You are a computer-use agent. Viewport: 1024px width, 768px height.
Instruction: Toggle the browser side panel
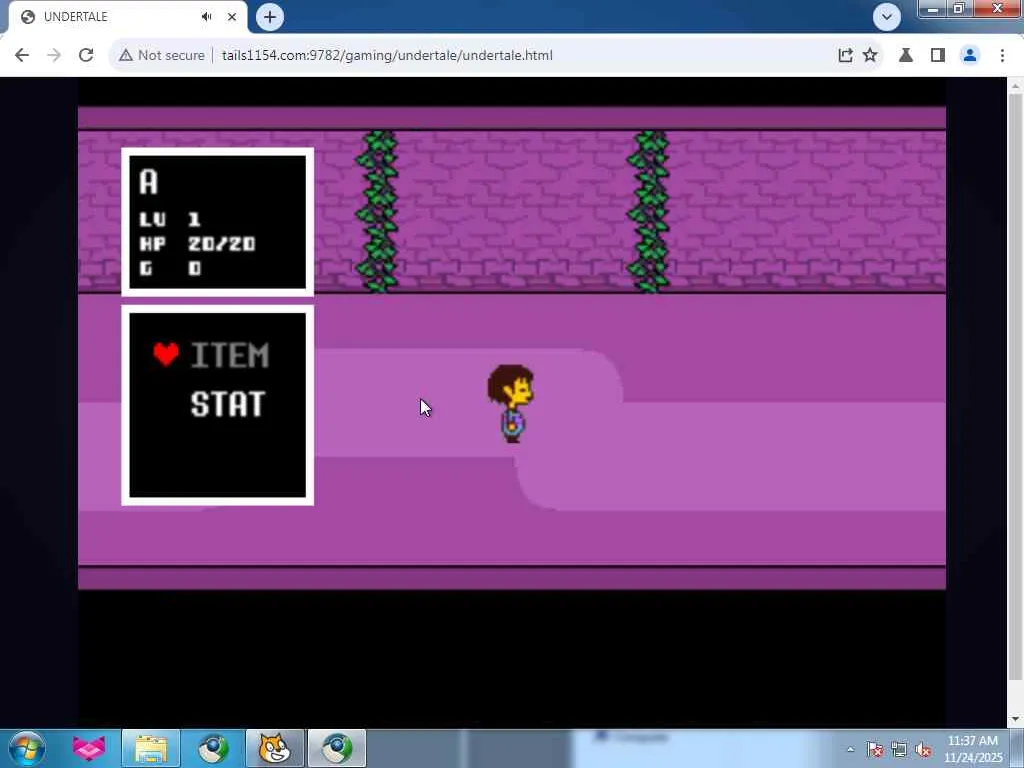pyautogui.click(x=938, y=56)
